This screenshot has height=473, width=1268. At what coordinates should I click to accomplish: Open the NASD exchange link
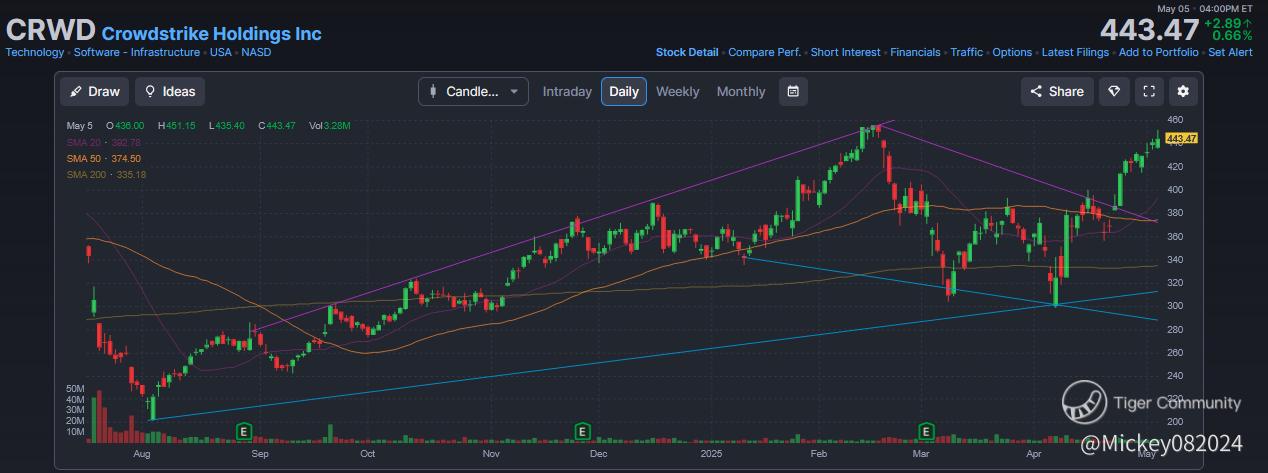coord(256,52)
